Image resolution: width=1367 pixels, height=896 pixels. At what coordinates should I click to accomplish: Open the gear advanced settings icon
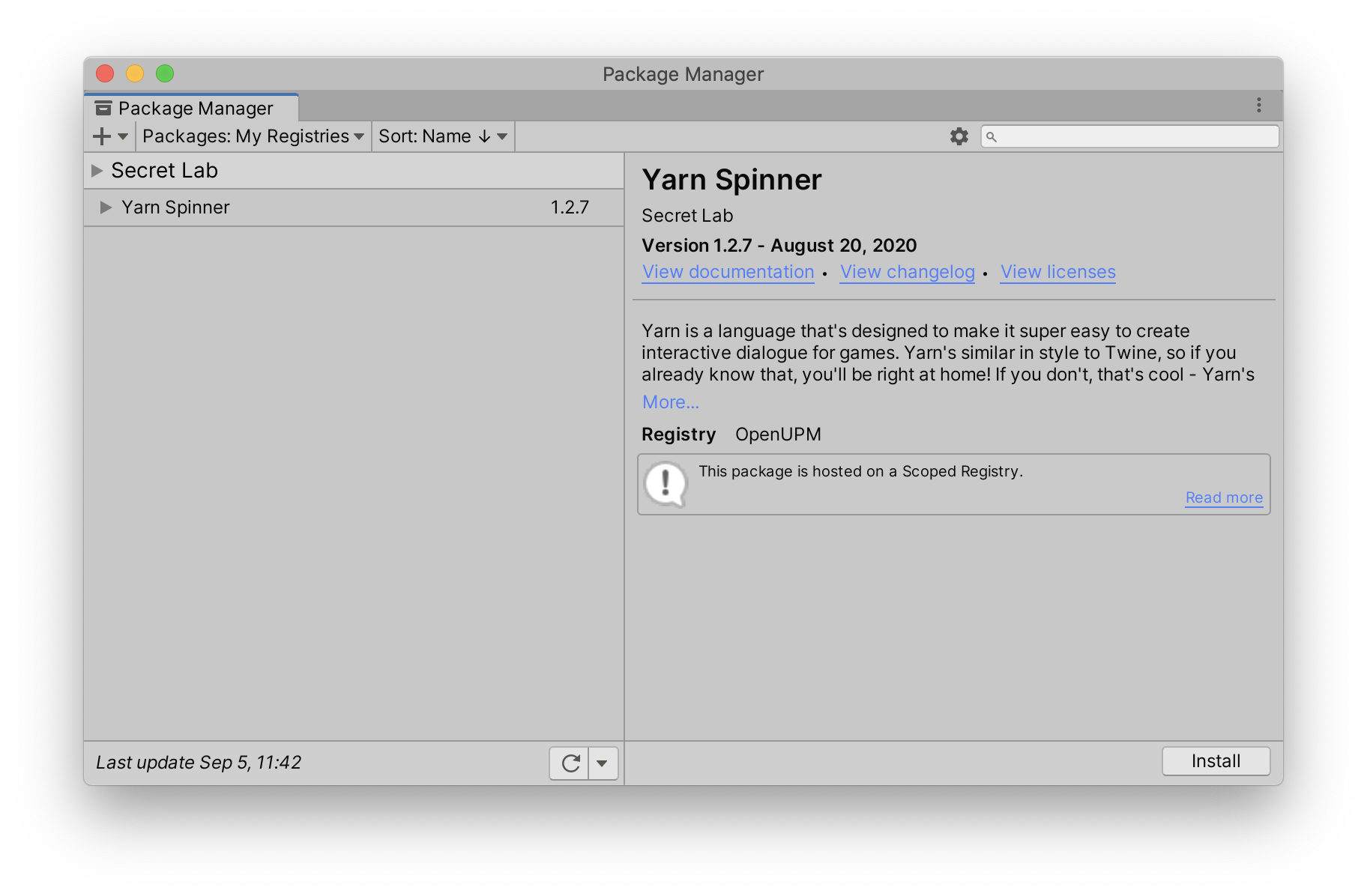pyautogui.click(x=959, y=136)
